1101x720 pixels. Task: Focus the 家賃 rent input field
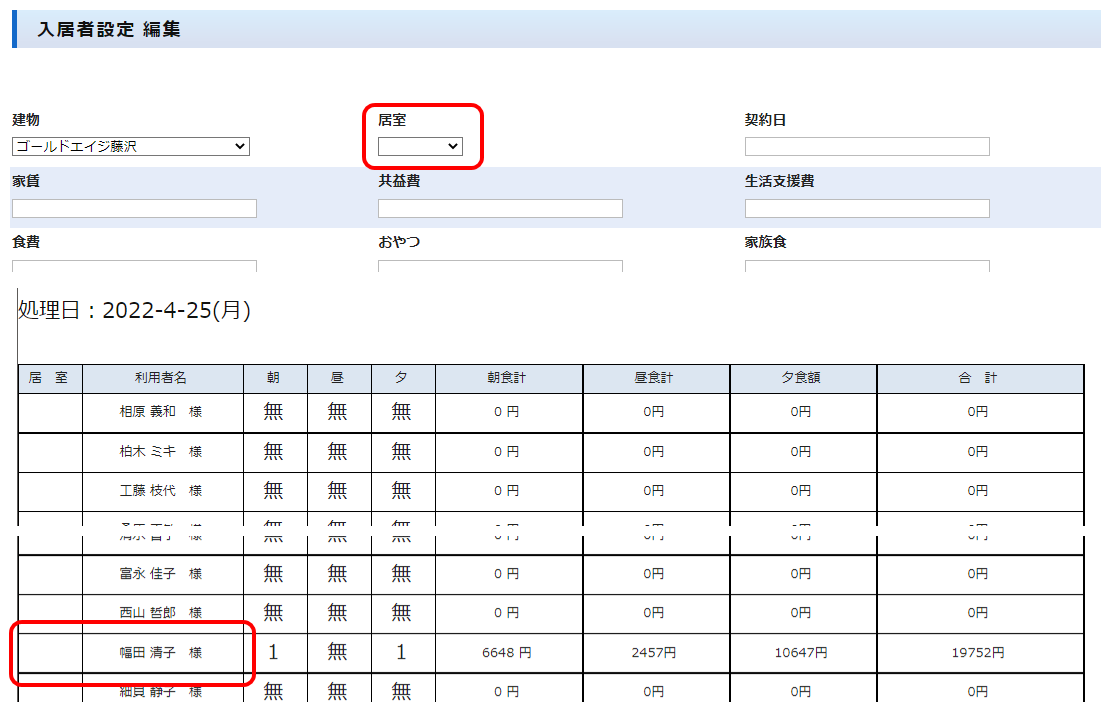point(134,208)
